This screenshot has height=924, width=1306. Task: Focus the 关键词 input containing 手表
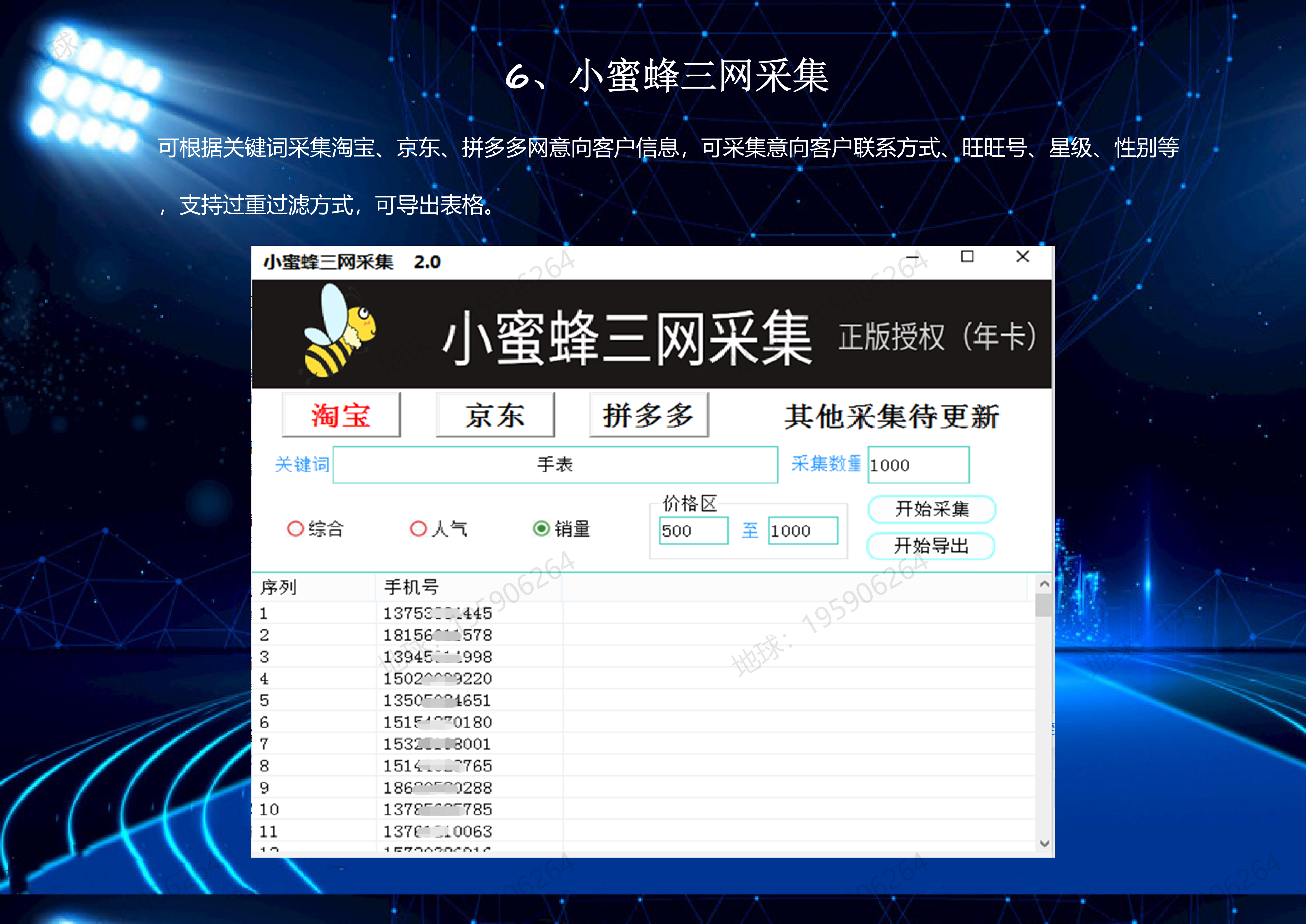[x=555, y=465]
